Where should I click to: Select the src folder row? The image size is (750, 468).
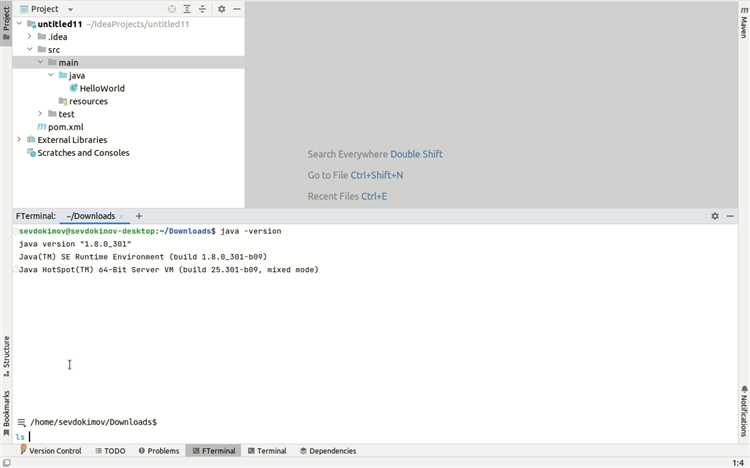tap(129, 50)
